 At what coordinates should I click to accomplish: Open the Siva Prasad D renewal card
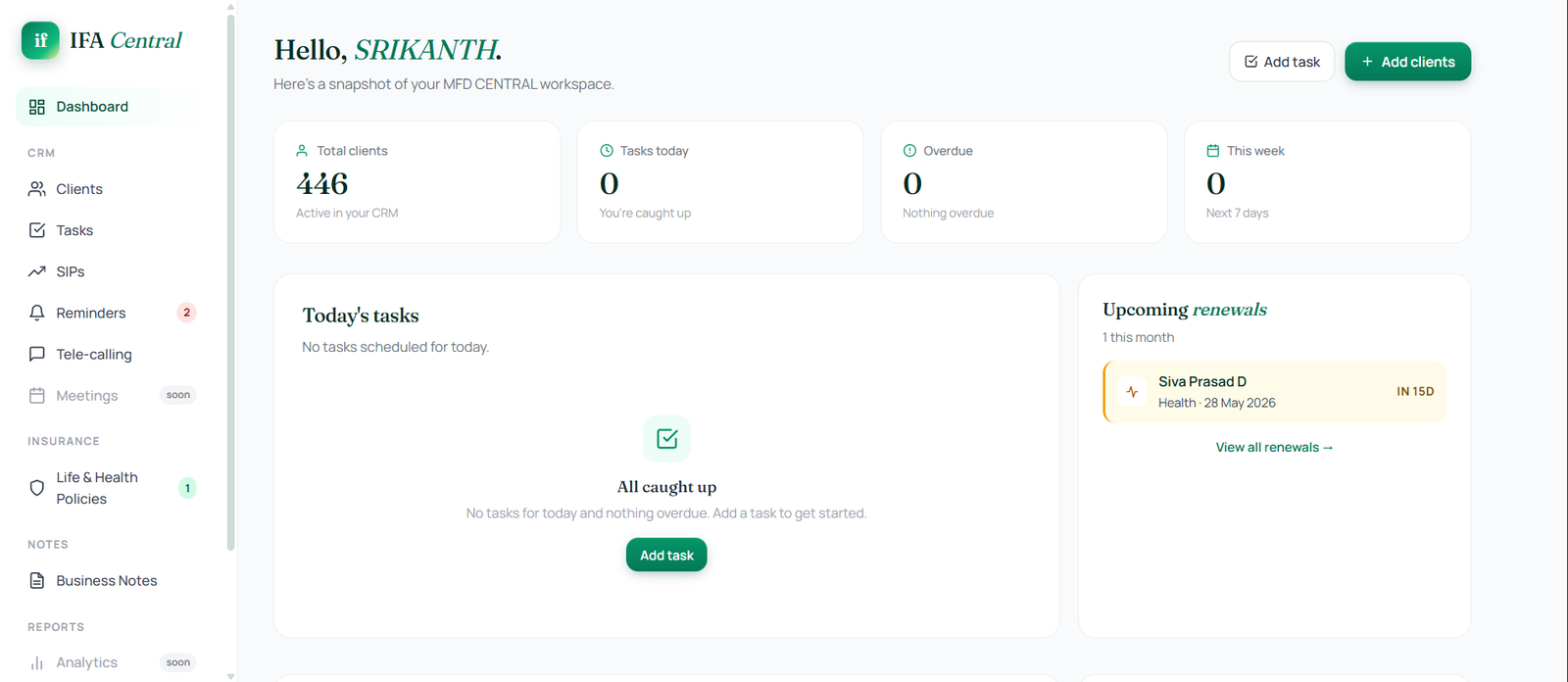coord(1274,392)
